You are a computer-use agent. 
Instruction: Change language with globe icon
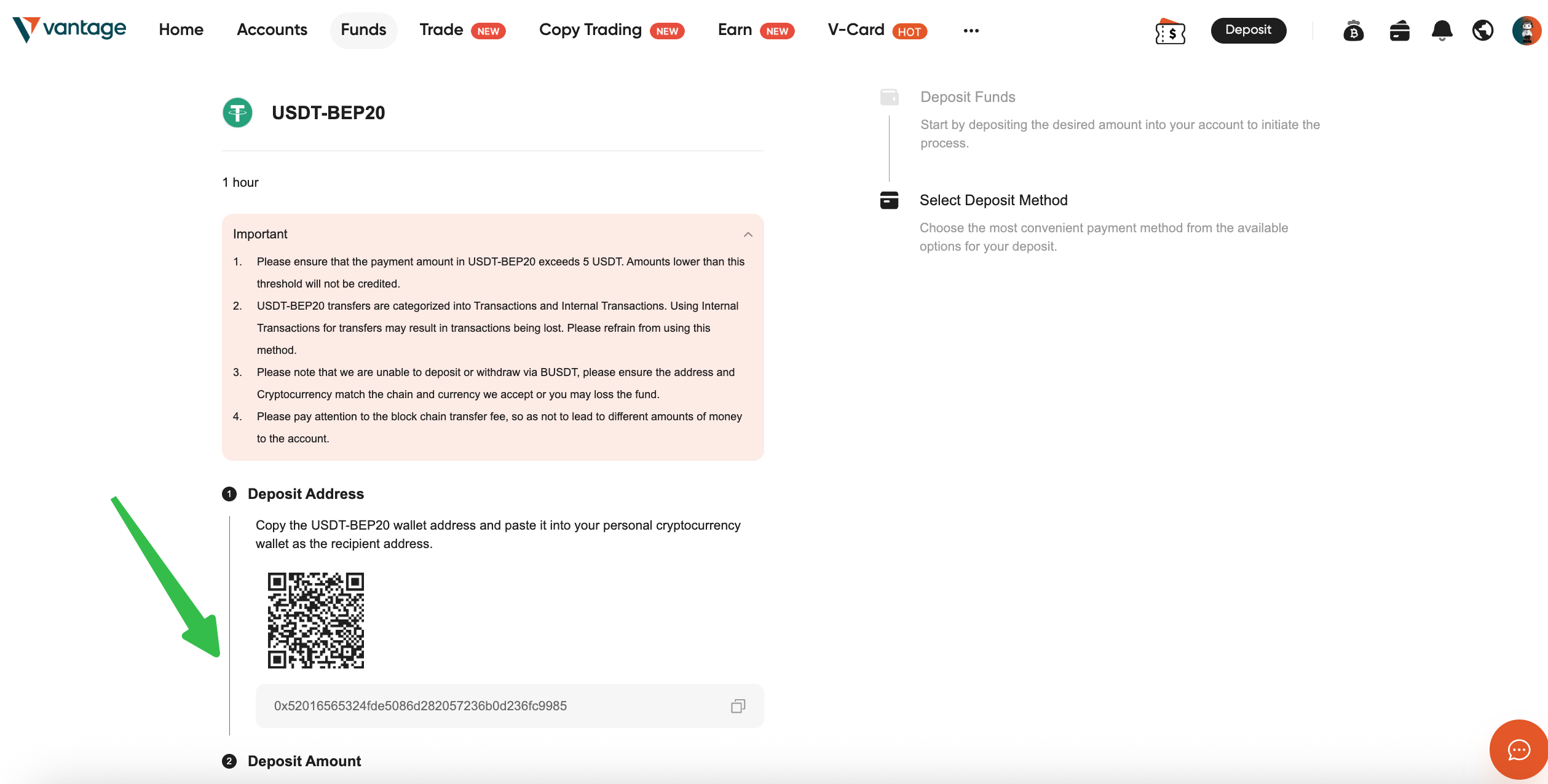[1483, 30]
